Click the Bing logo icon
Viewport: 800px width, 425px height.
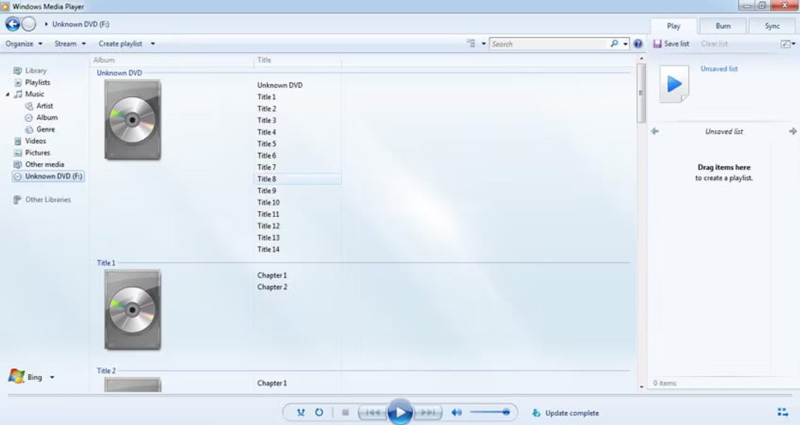click(x=16, y=377)
